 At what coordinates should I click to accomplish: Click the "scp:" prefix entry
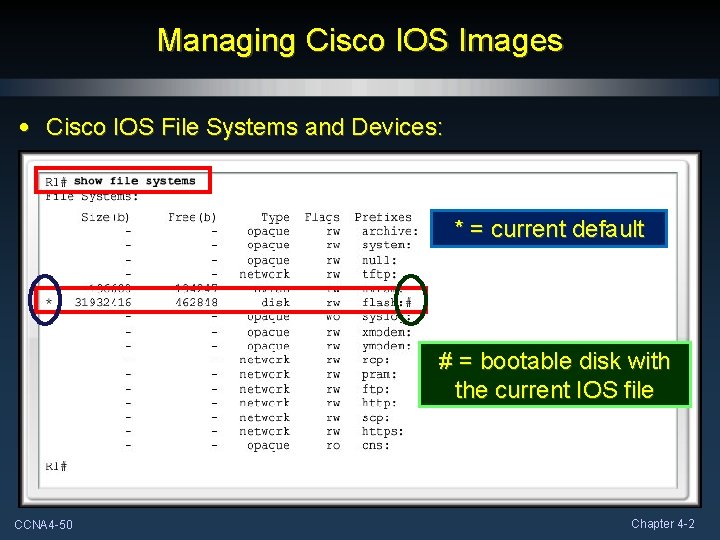pos(375,418)
